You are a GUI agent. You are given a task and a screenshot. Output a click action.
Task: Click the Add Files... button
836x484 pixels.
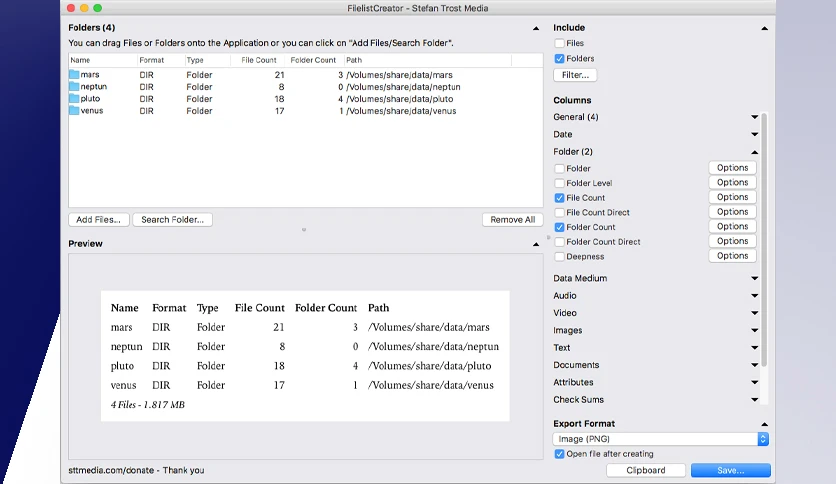tap(99, 220)
